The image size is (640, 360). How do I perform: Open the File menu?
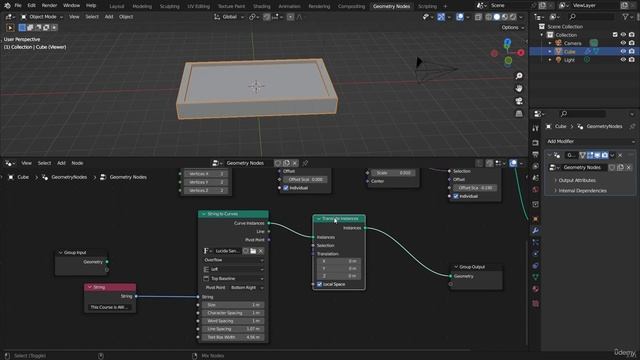point(18,6)
